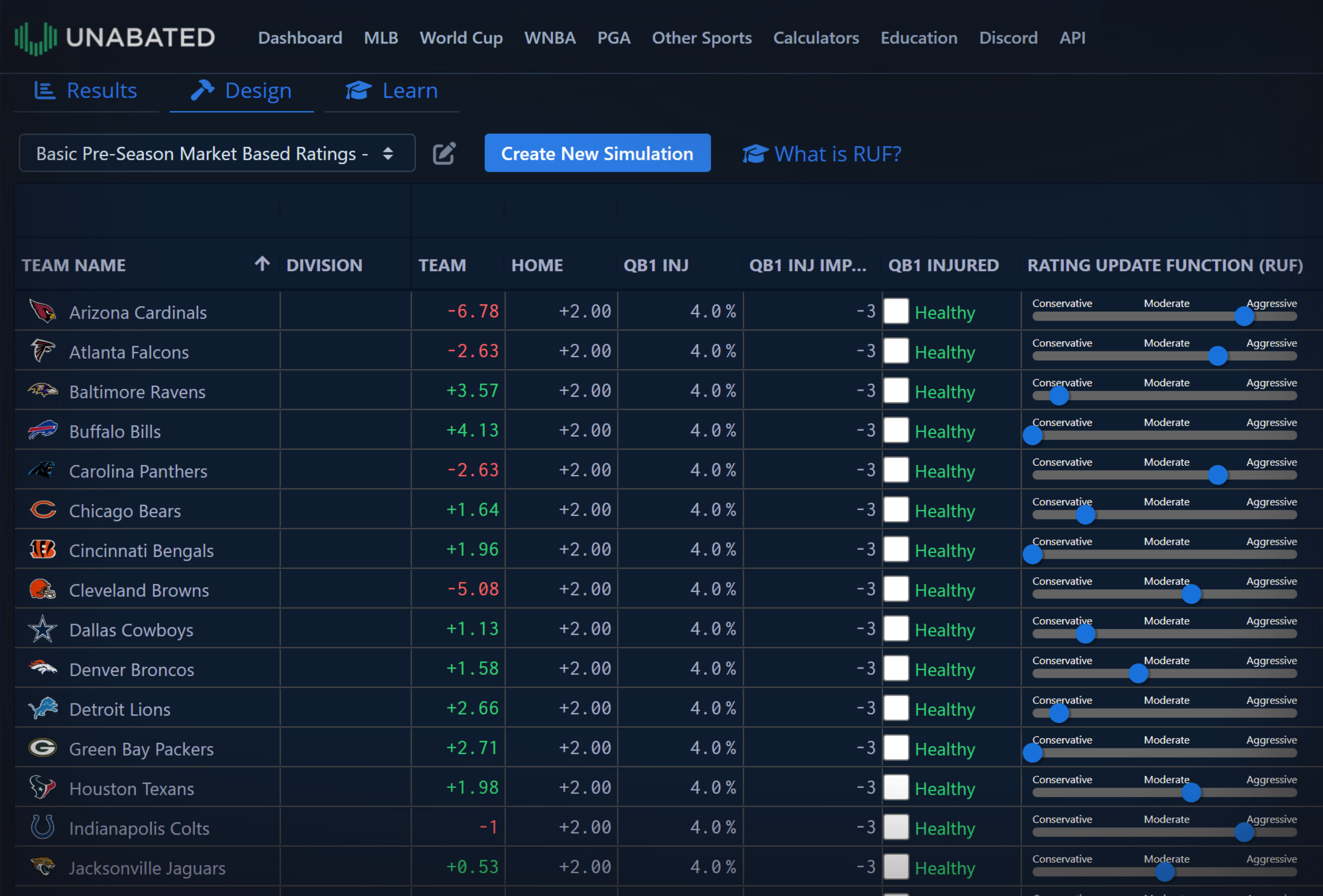Switch to the Results tab

[86, 90]
